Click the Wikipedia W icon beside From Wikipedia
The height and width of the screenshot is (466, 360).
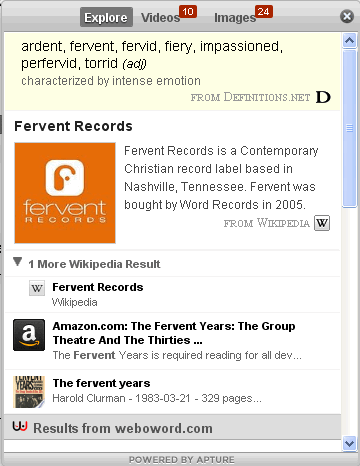click(x=322, y=223)
